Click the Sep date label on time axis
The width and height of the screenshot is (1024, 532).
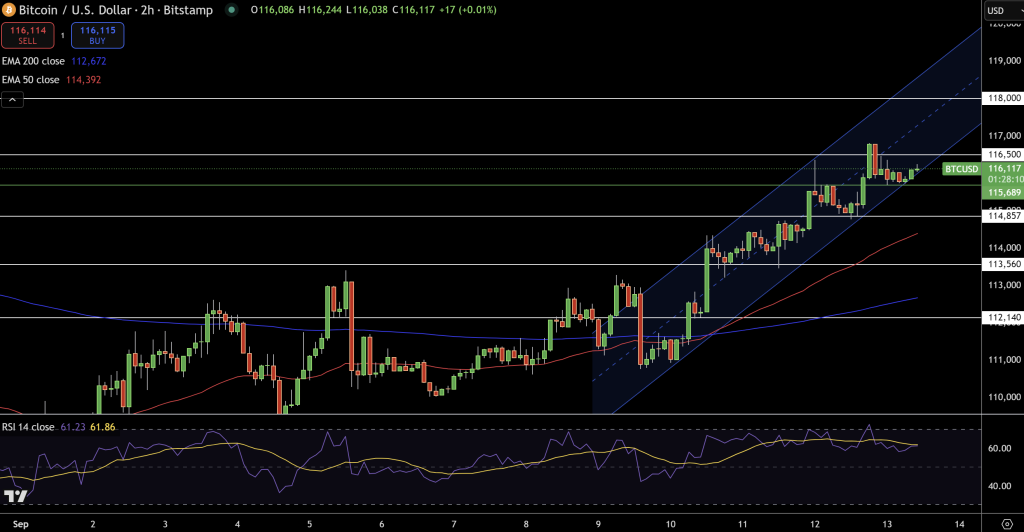tap(20, 524)
